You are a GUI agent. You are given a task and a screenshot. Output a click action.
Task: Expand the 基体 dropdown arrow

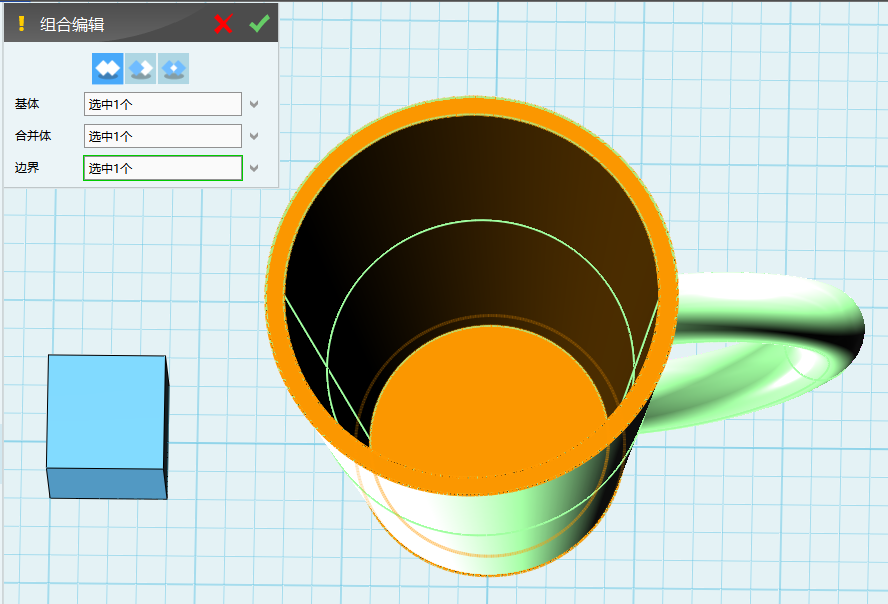click(x=254, y=104)
